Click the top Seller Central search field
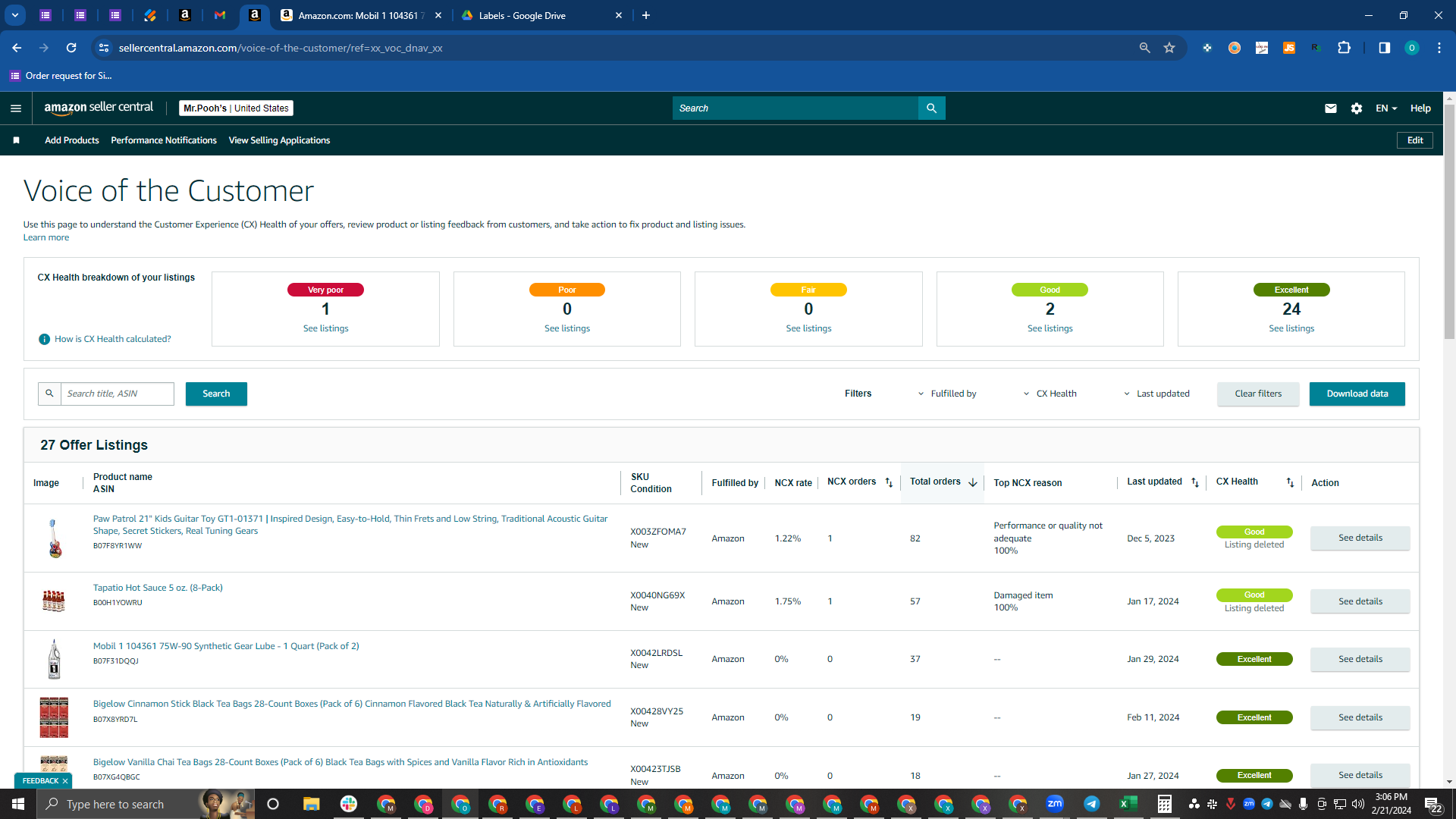The width and height of the screenshot is (1456, 819). coord(795,108)
